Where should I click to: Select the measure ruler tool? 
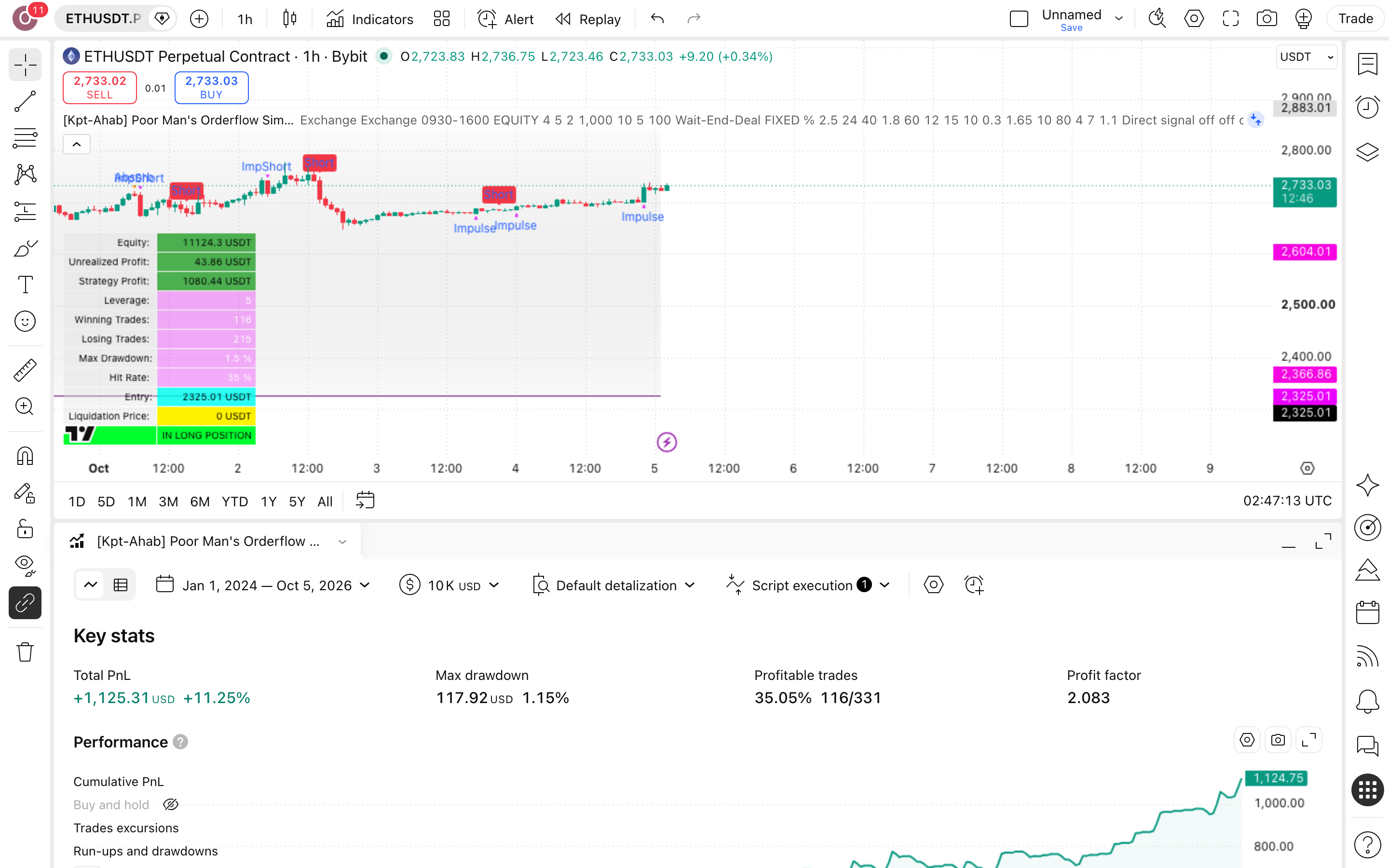[25, 370]
